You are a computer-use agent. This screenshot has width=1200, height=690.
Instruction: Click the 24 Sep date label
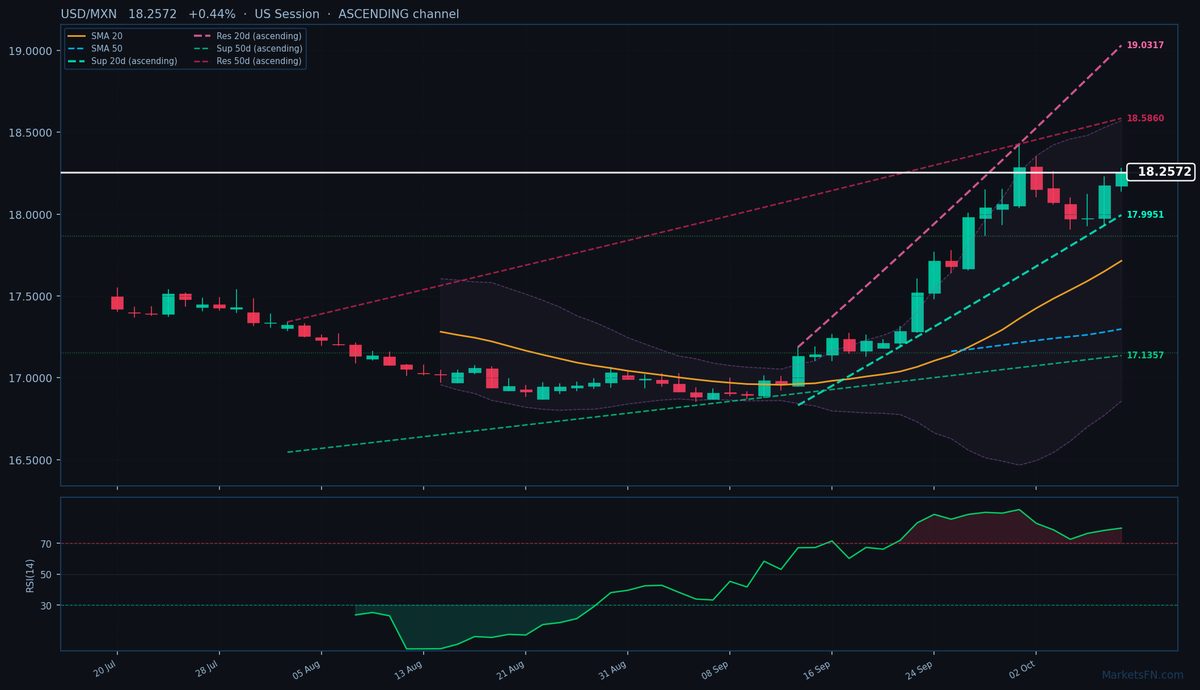[919, 667]
